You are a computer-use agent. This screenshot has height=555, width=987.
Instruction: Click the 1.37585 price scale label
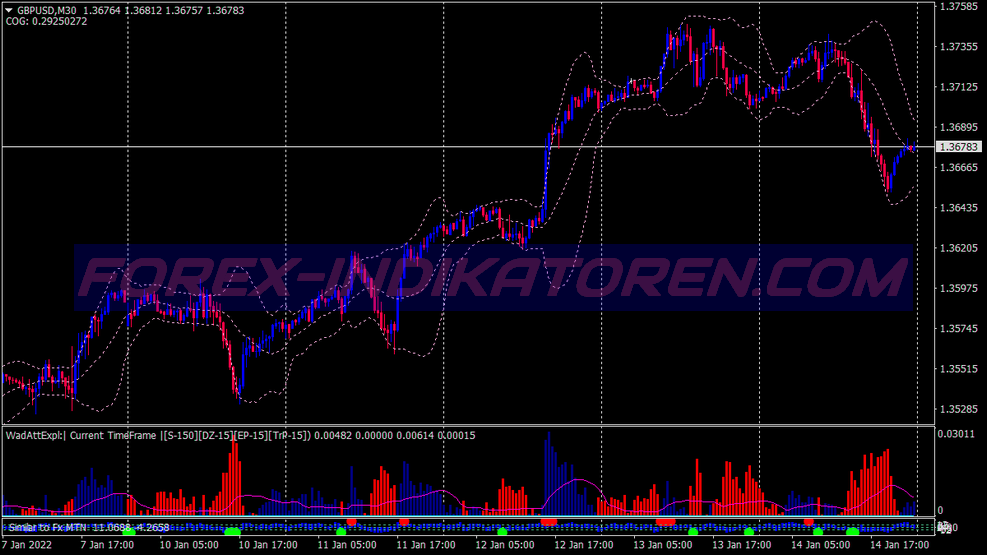tap(959, 6)
